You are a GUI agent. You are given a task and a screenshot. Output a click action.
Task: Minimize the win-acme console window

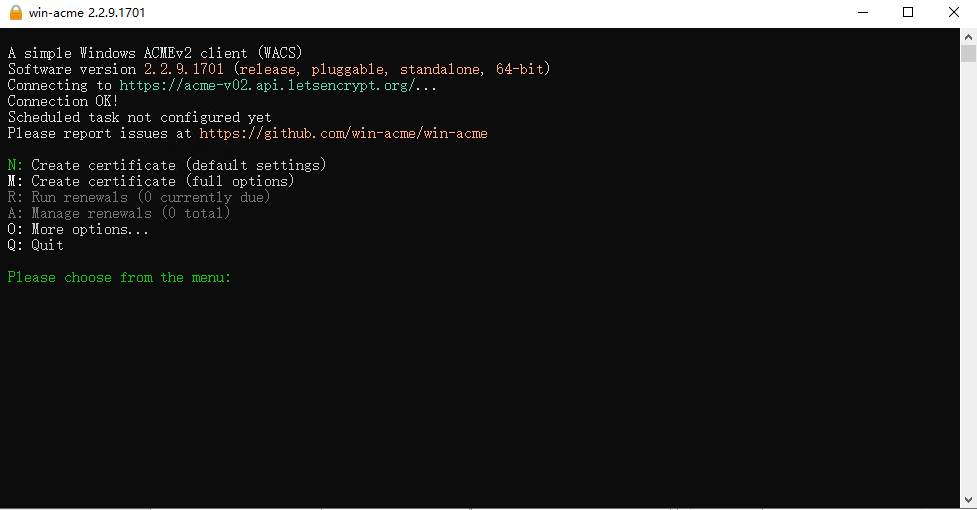tap(861, 12)
